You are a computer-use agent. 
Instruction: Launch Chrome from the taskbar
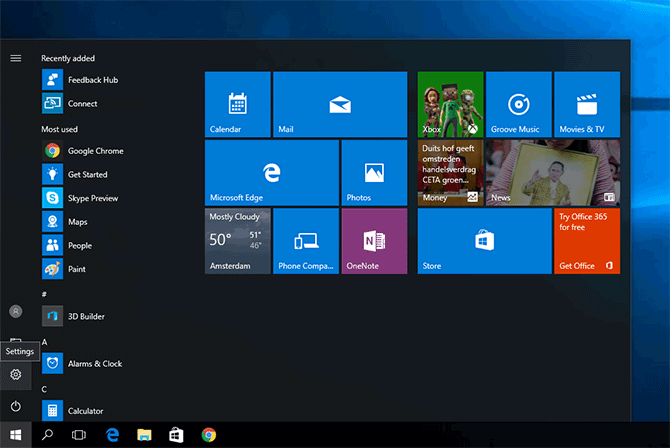[x=209, y=435]
